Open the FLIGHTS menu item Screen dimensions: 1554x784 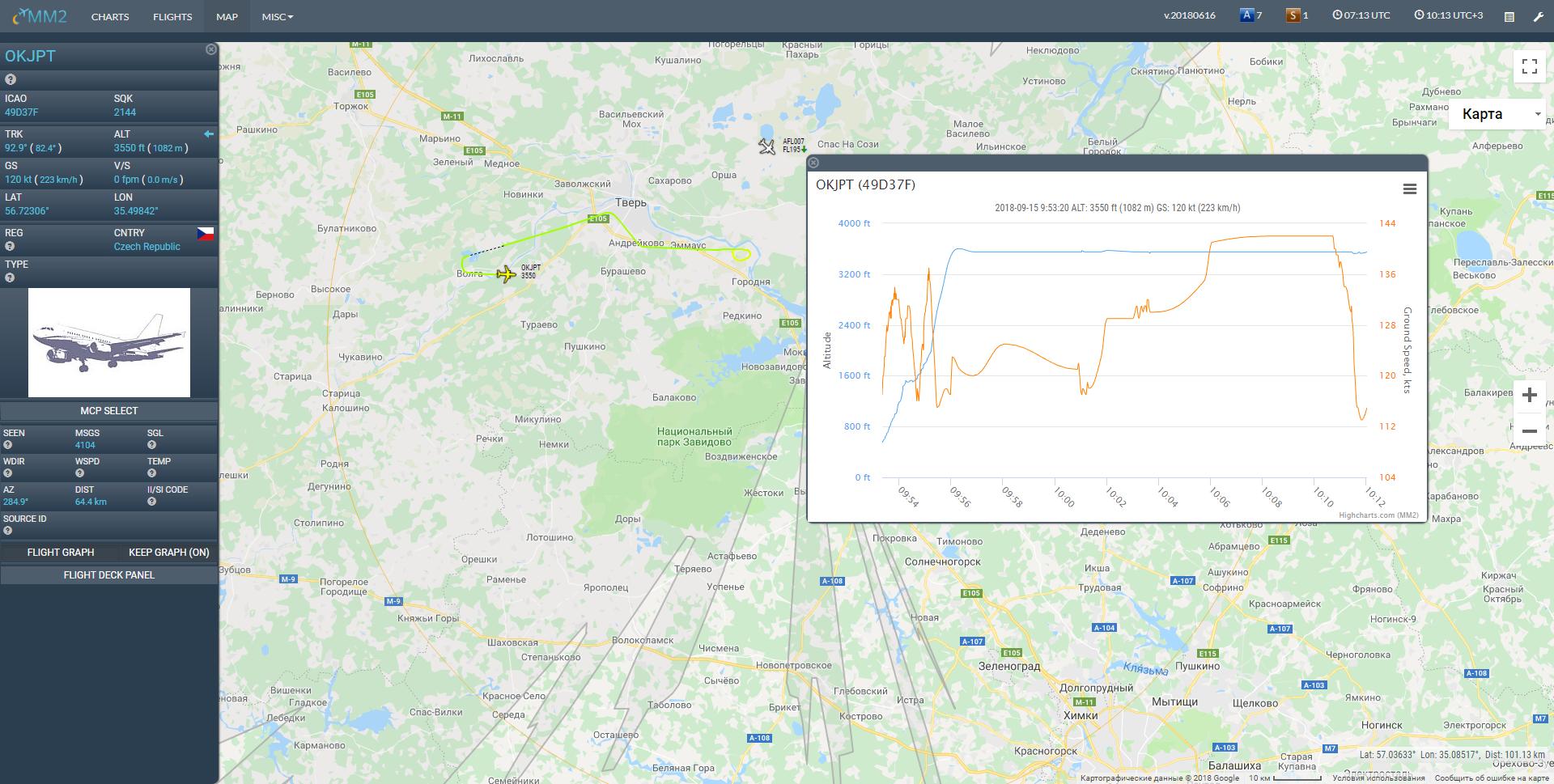[x=172, y=16]
